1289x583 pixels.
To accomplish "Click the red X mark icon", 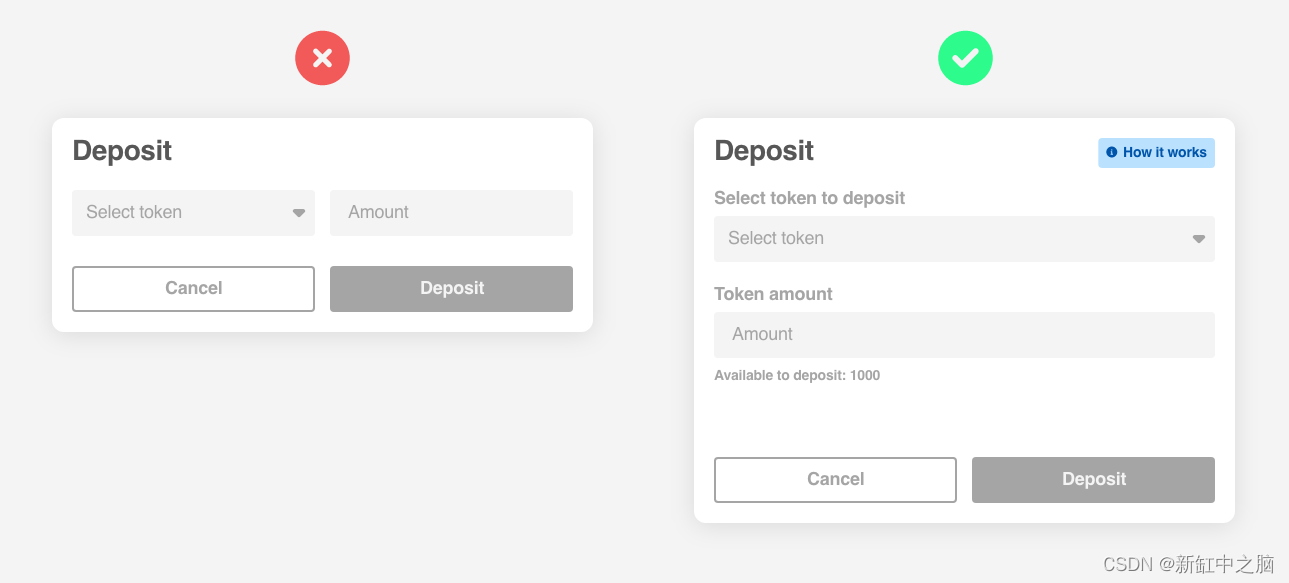I will 322,58.
